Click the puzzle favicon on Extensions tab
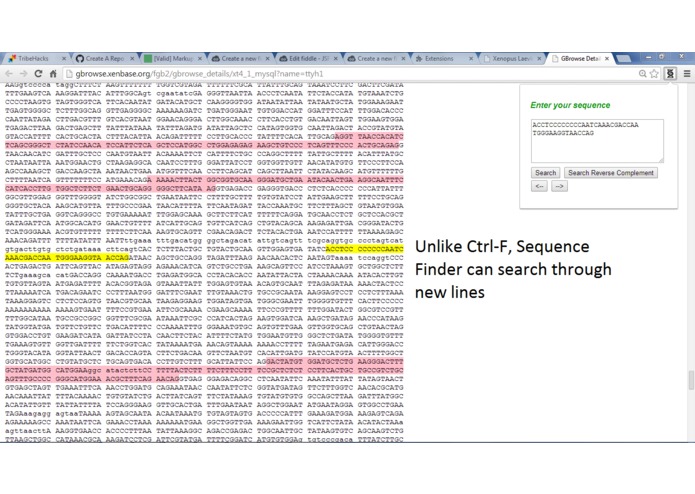 coord(418,58)
